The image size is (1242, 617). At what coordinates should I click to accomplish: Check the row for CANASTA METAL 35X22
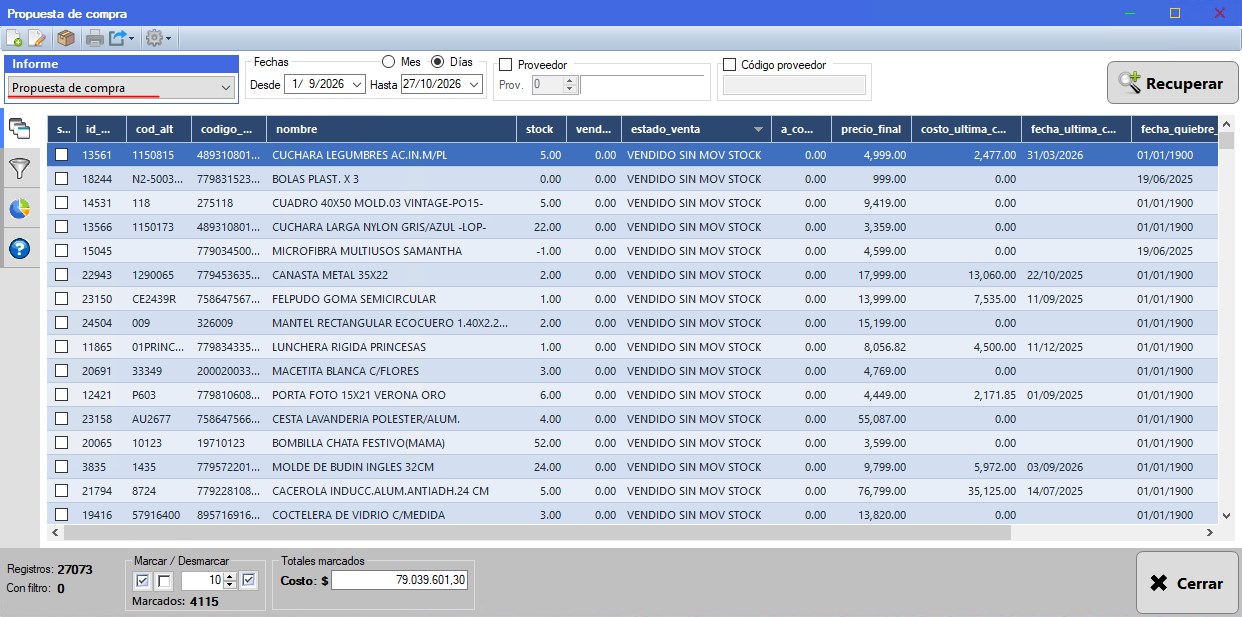62,275
